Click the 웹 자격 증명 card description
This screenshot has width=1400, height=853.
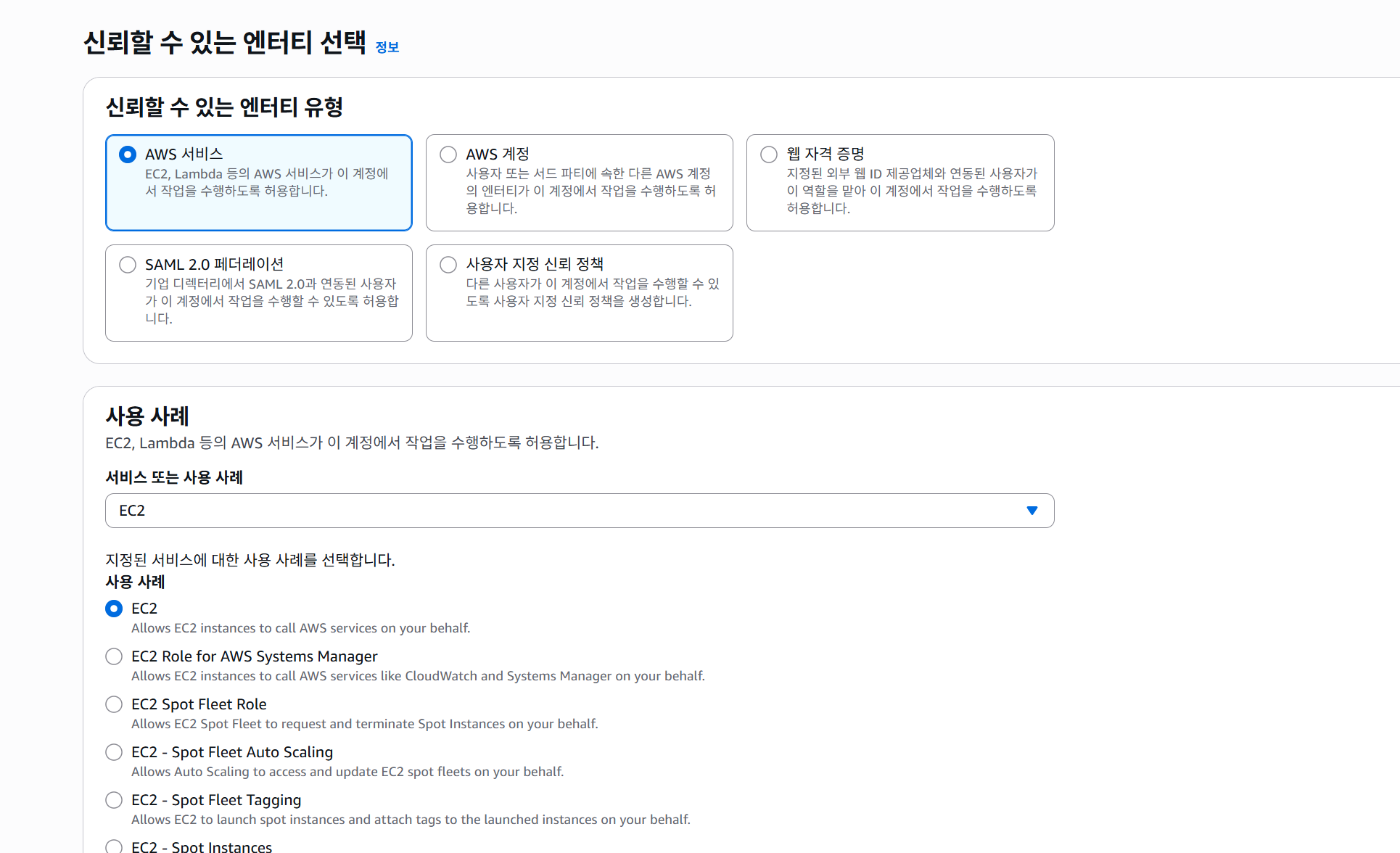pos(911,191)
